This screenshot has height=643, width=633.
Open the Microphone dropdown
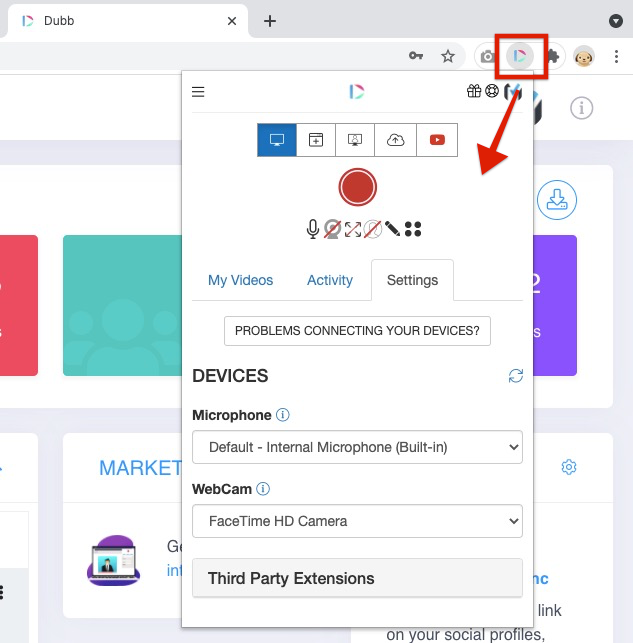(x=357, y=447)
